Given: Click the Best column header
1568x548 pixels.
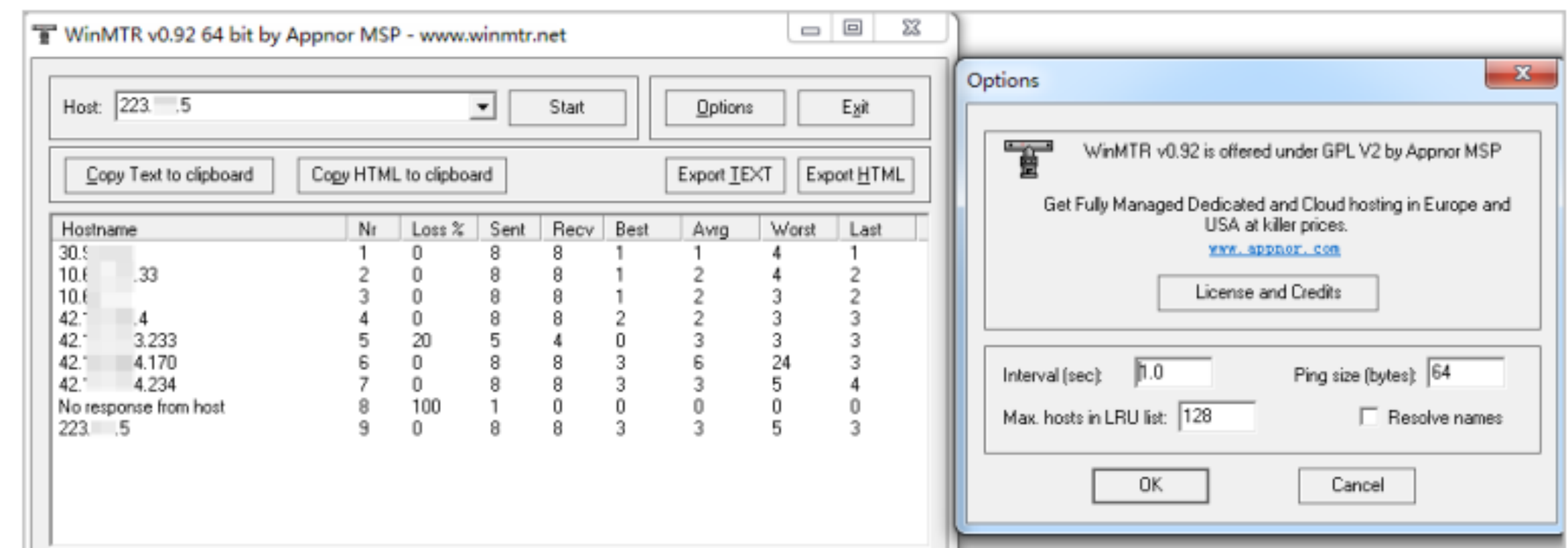Looking at the screenshot, I should coord(643,229).
